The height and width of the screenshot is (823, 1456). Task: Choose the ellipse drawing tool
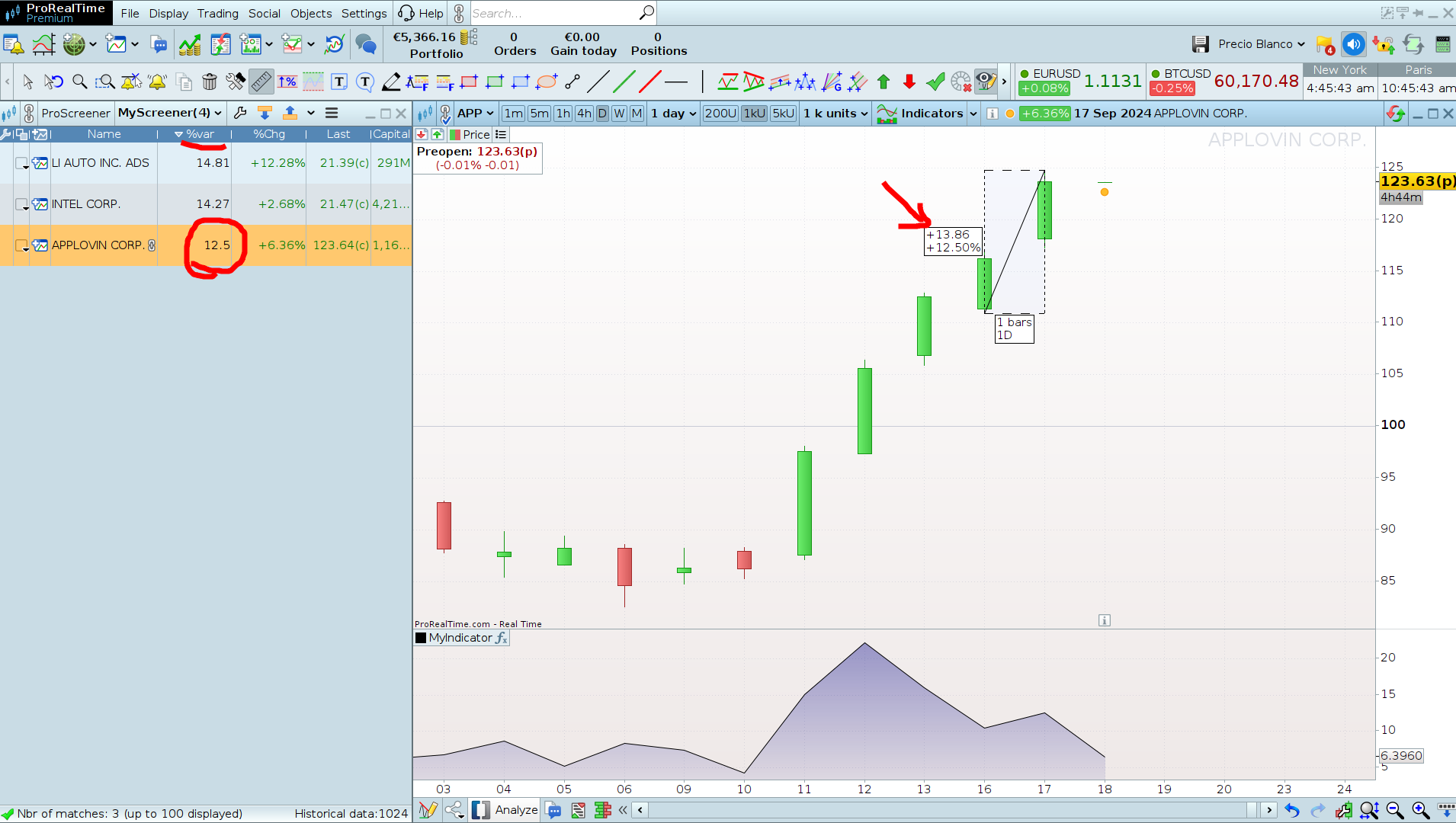547,82
